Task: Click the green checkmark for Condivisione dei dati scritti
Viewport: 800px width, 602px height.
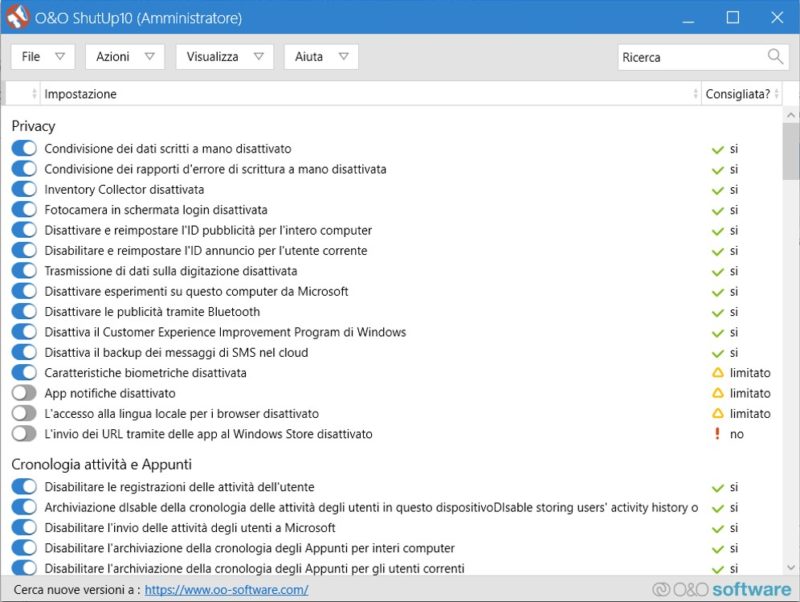Action: [718, 149]
